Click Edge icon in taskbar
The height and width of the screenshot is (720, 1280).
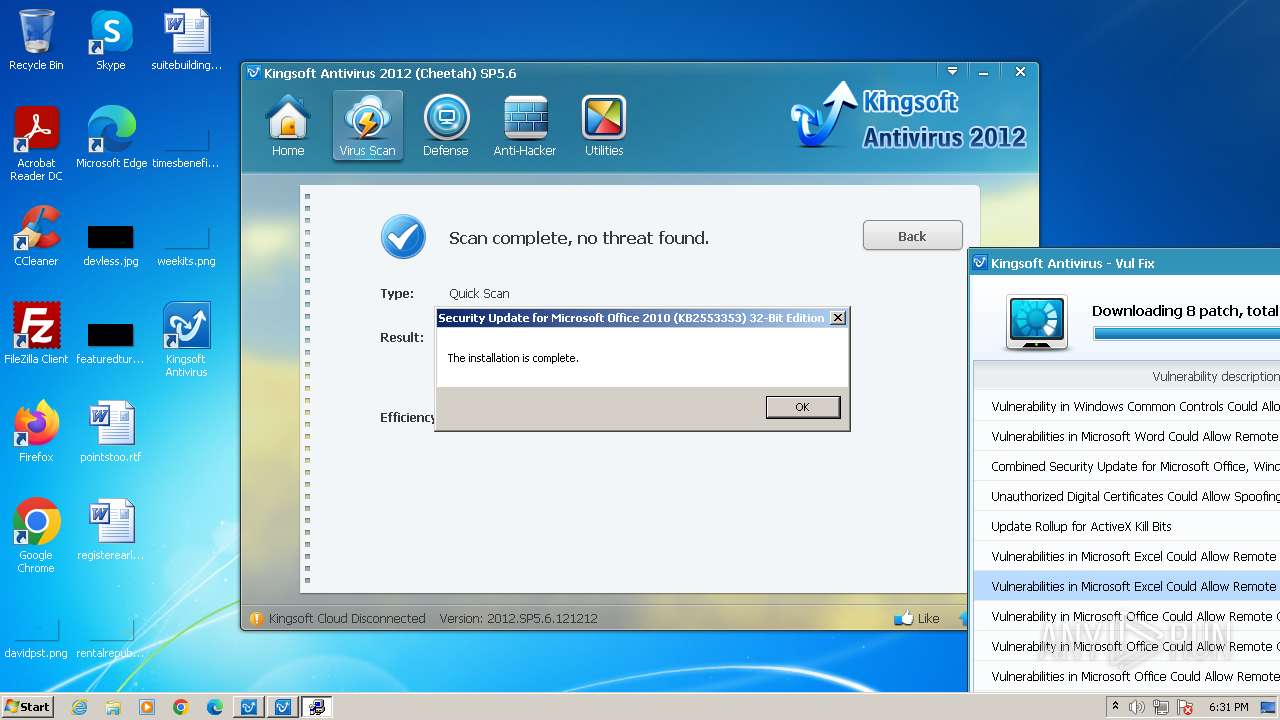click(x=215, y=707)
